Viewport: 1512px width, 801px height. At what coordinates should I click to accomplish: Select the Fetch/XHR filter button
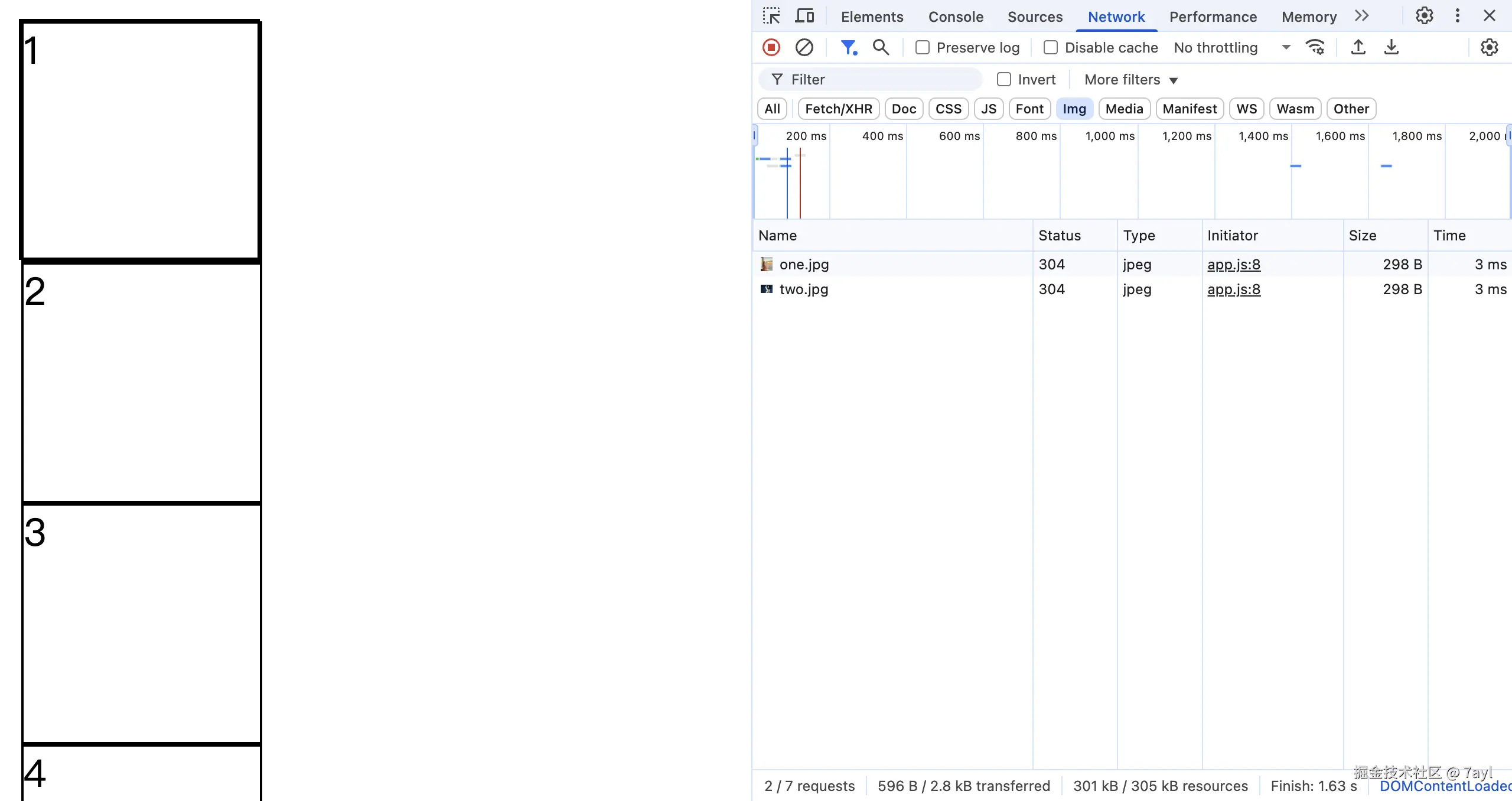point(838,109)
